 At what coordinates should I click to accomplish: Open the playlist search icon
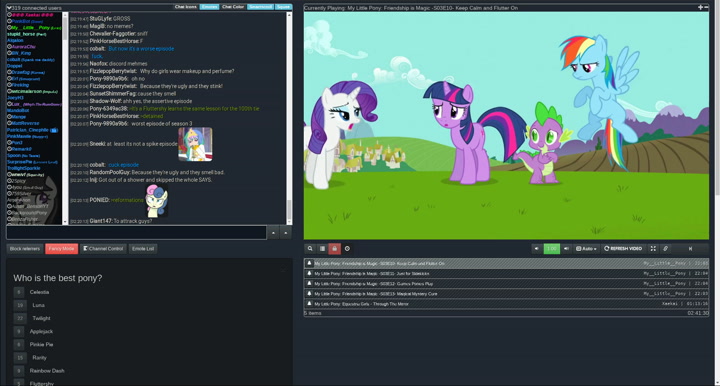pyautogui.click(x=310, y=249)
